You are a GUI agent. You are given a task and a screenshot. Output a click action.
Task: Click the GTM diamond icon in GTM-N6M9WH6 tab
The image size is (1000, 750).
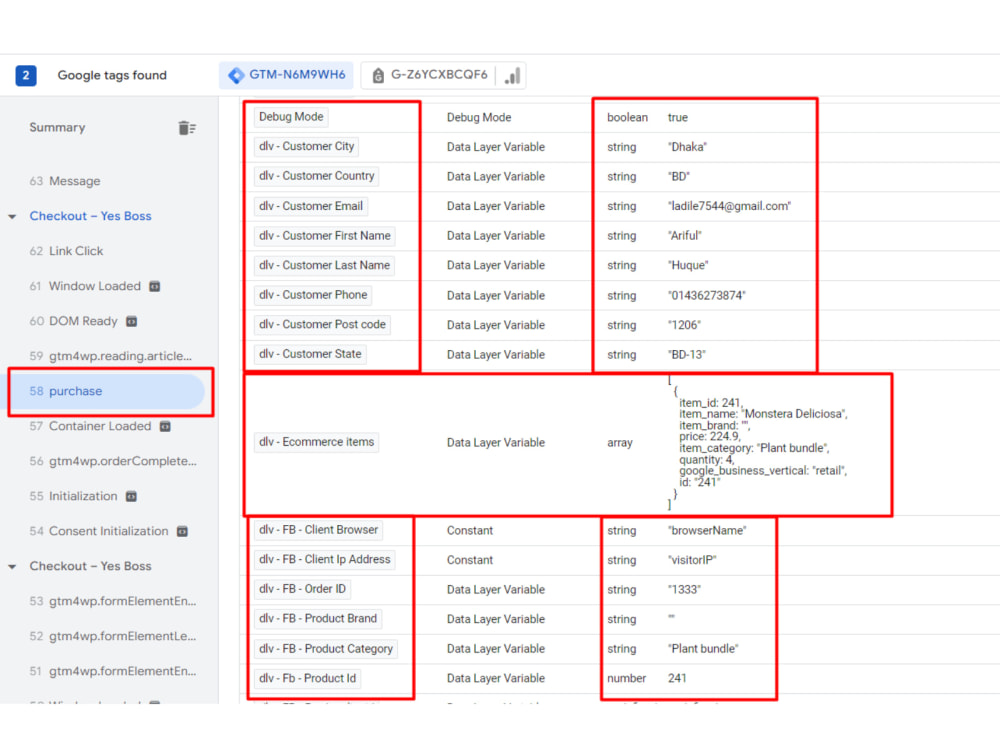tap(236, 75)
